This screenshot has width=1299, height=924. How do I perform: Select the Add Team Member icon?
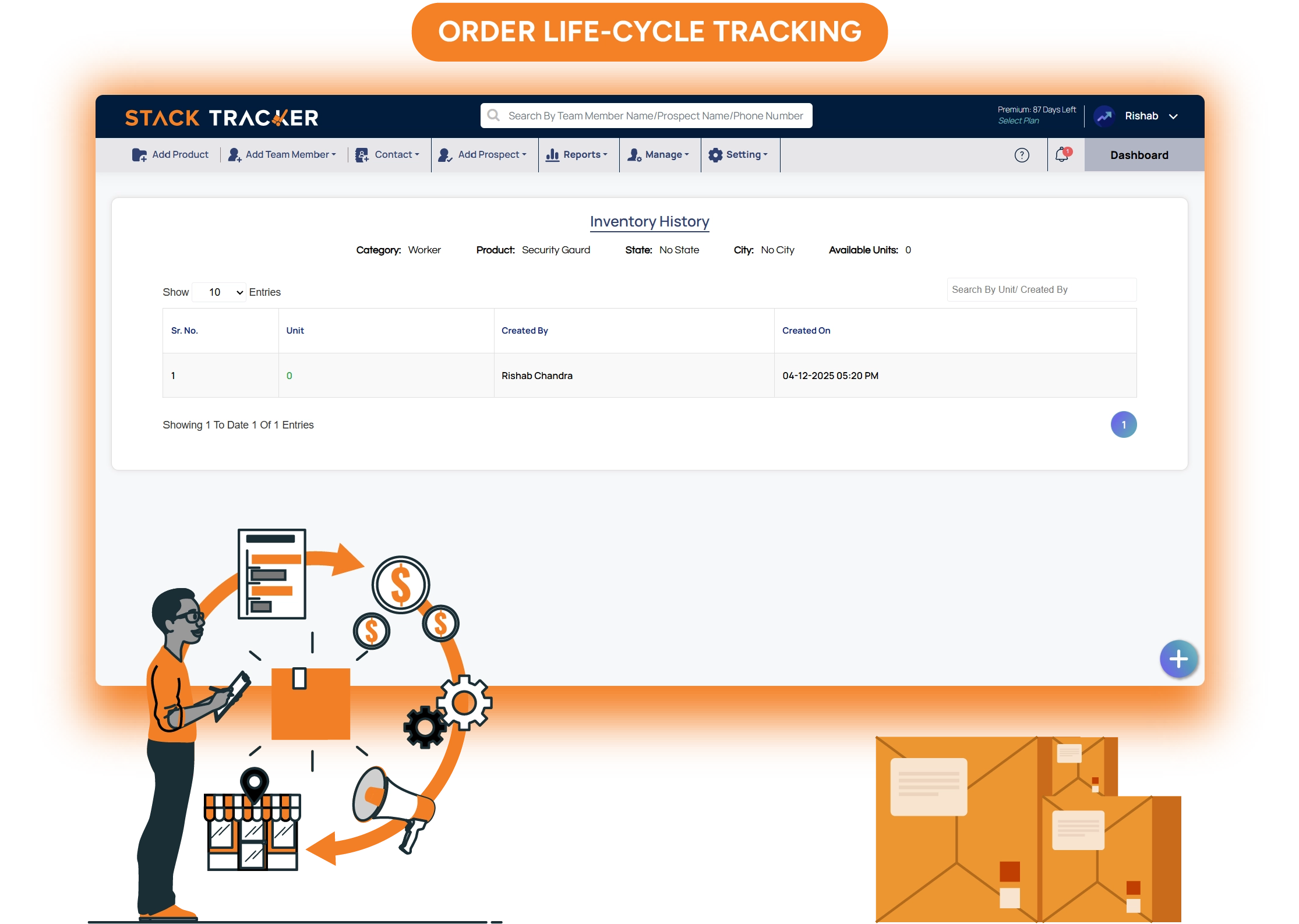tap(235, 155)
